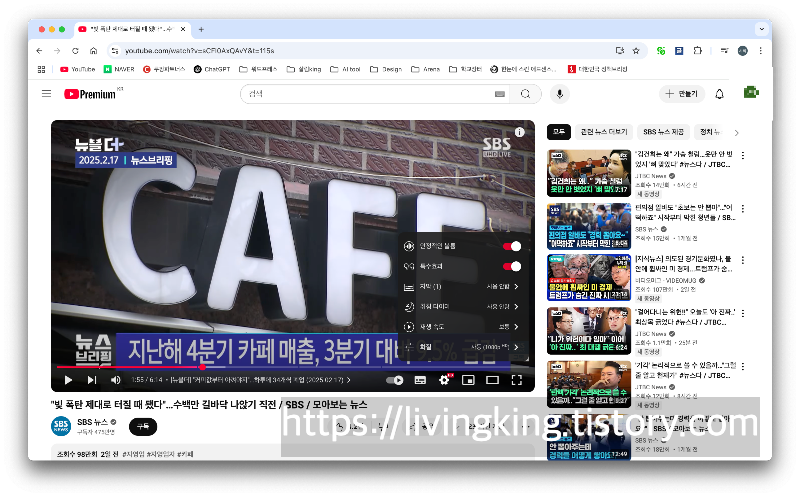Screen dimensions: 800x497
Task: Click the SBS 뉴스 channel name
Action: tap(92, 422)
